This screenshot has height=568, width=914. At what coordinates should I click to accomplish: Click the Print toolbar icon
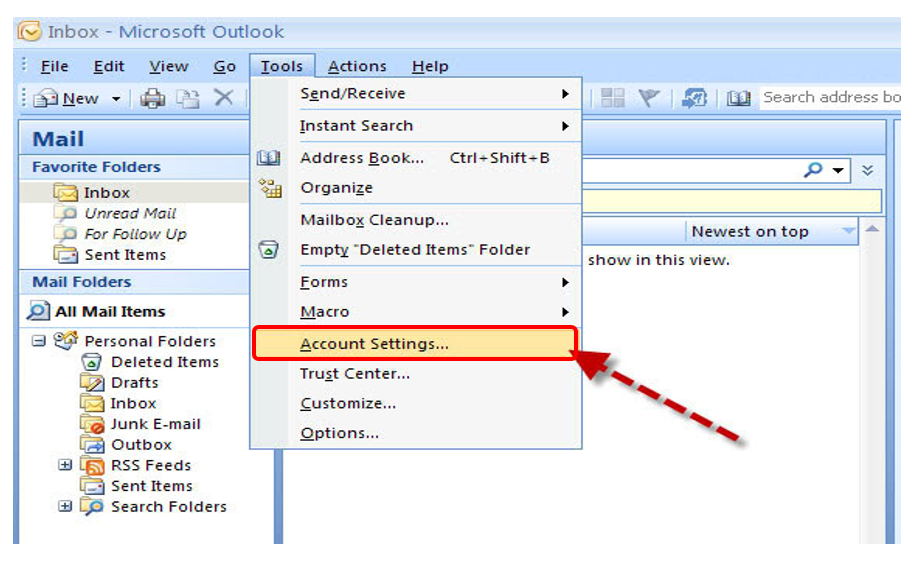[x=152, y=99]
